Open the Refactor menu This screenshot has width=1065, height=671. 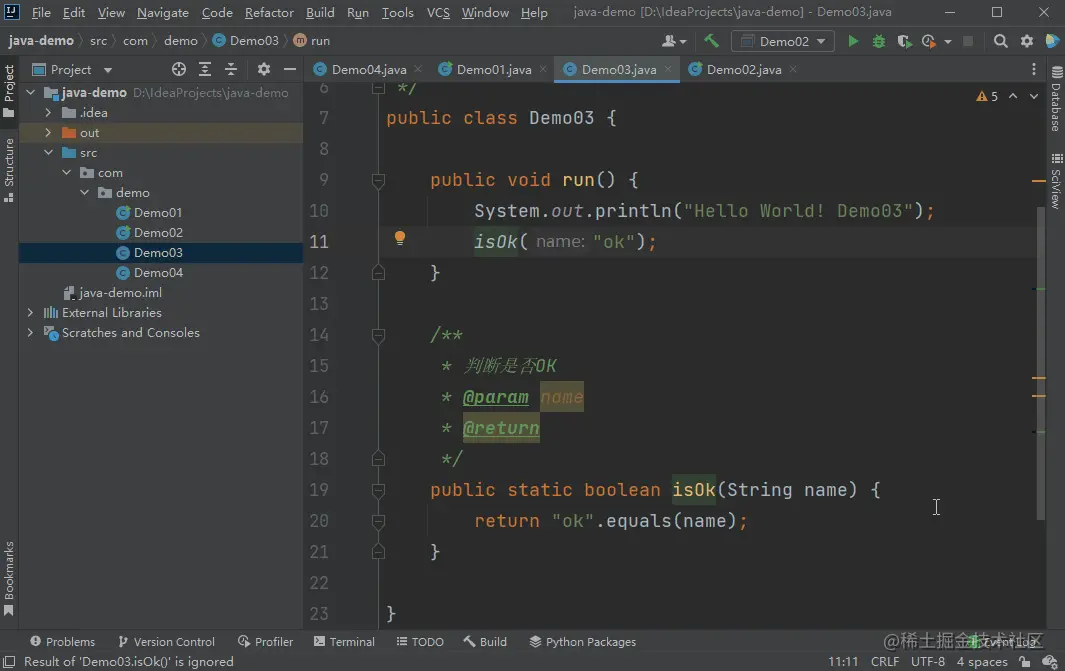pyautogui.click(x=270, y=12)
